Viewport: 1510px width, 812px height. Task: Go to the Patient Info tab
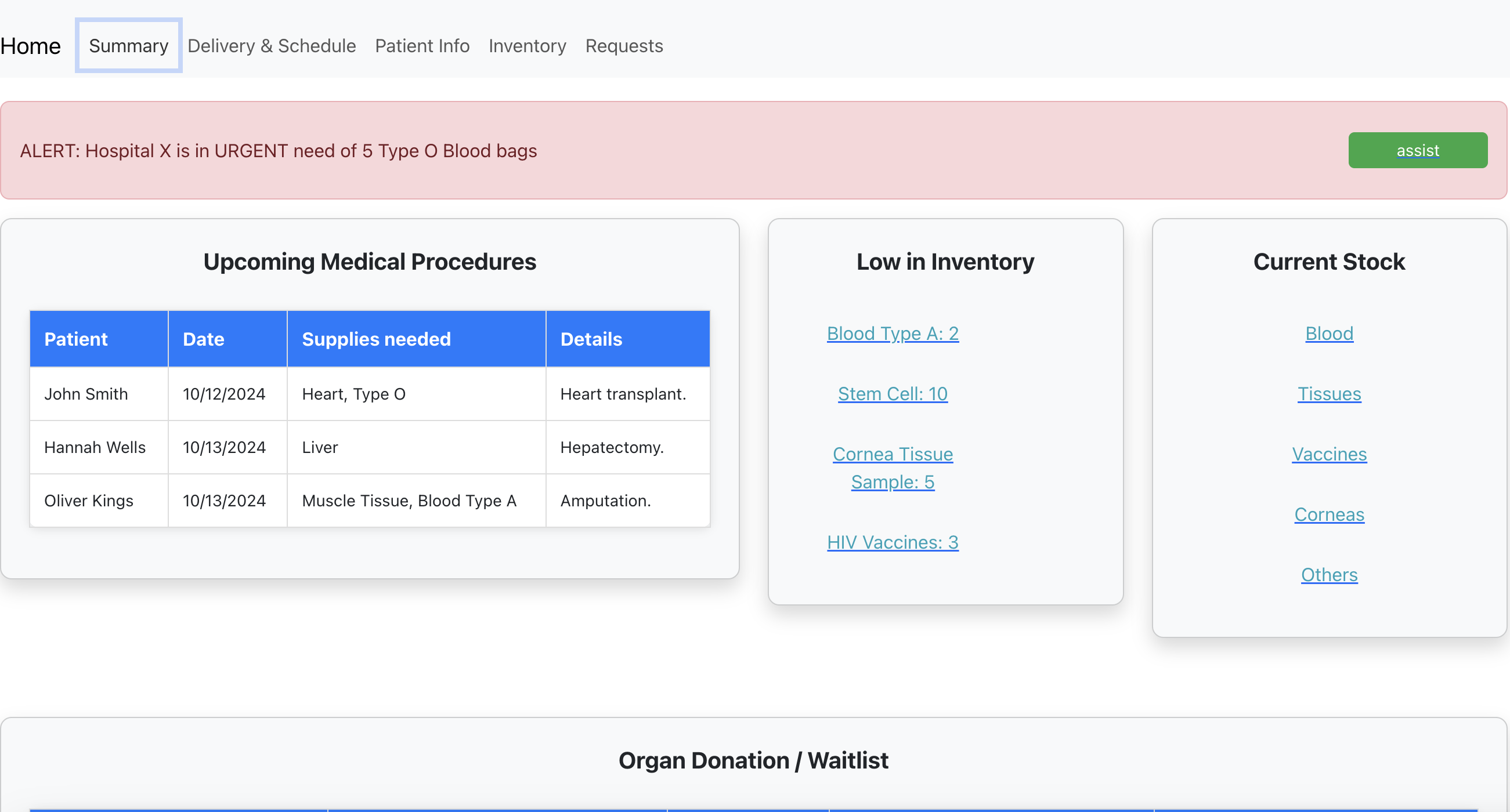422,46
